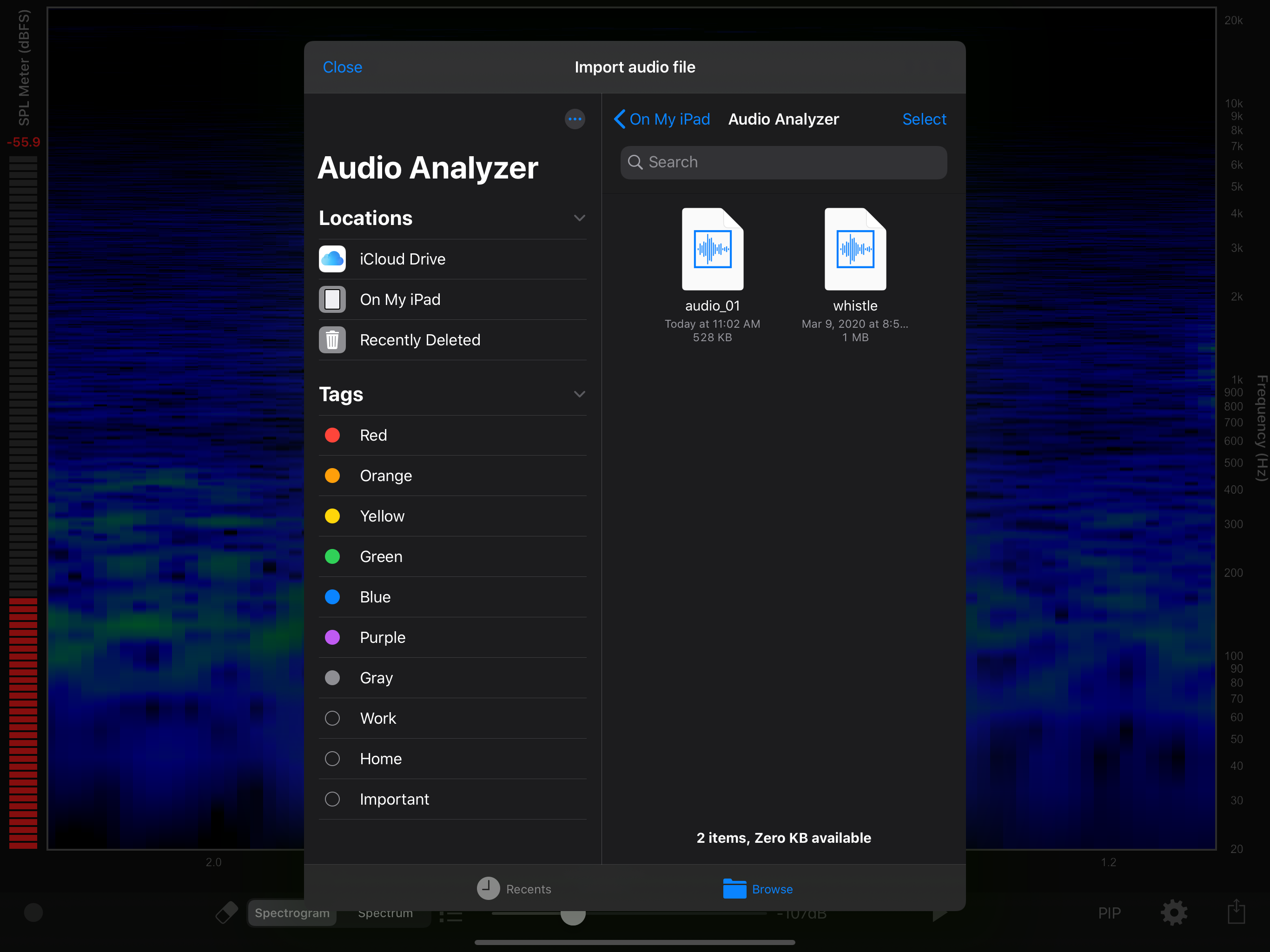Screen dimensions: 1270x952
Task: Click the Search field
Action: click(x=784, y=163)
